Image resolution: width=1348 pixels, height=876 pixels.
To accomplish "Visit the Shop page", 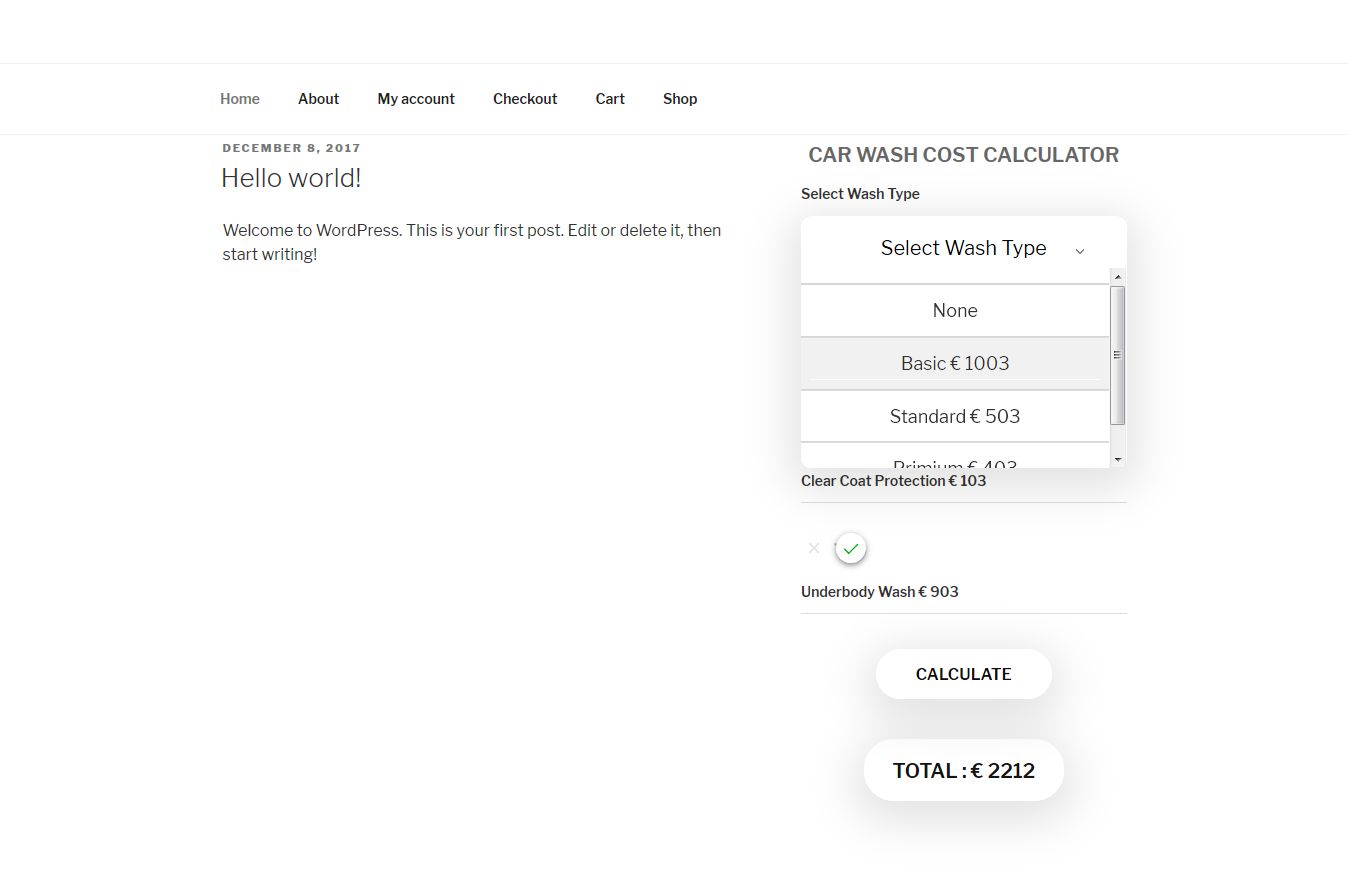I will coord(680,99).
